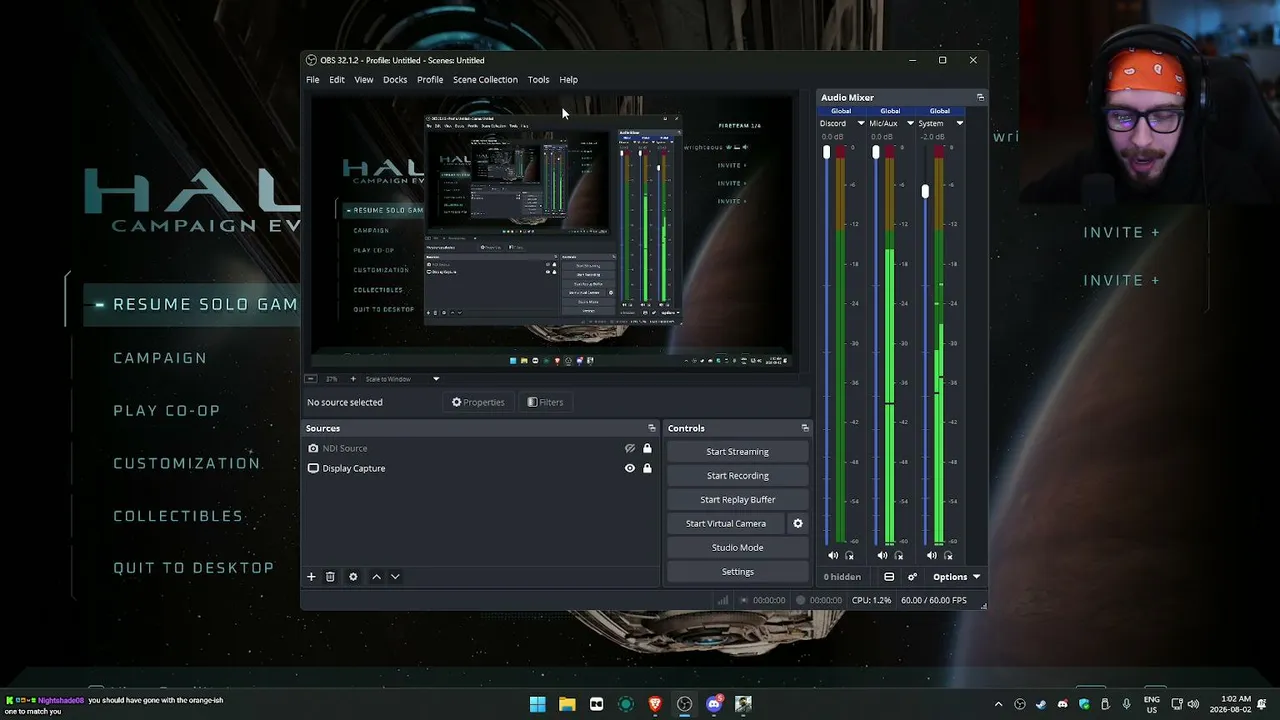
Task: Toggle visibility of Display Capture
Action: [630, 468]
